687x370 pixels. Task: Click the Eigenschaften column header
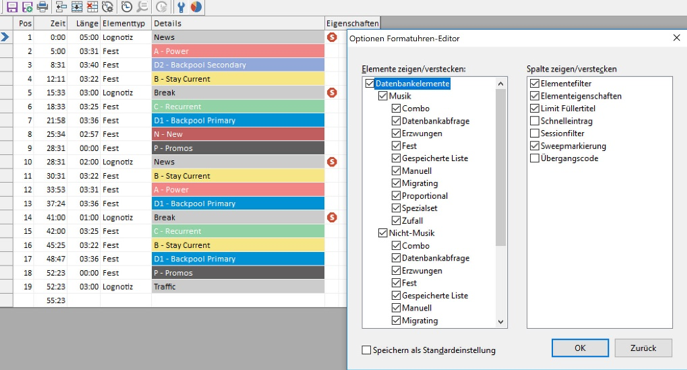pos(352,23)
